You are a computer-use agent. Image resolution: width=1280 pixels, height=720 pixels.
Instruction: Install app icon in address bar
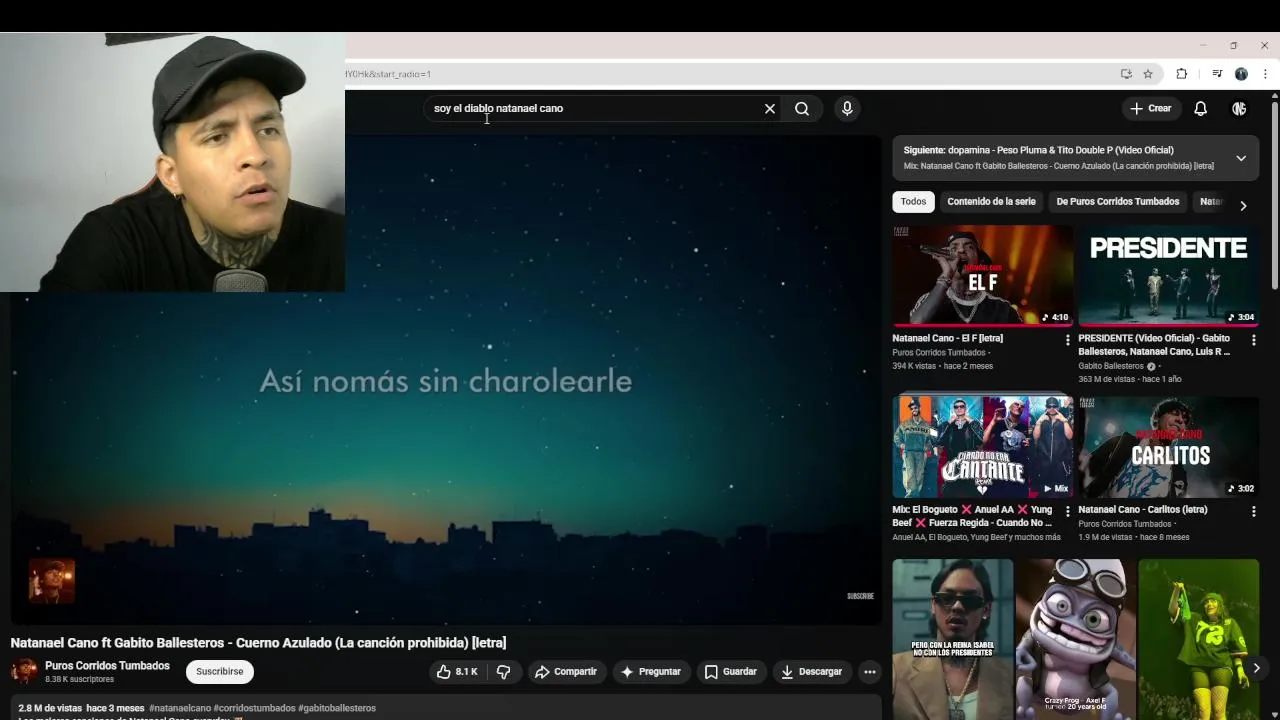[1126, 74]
